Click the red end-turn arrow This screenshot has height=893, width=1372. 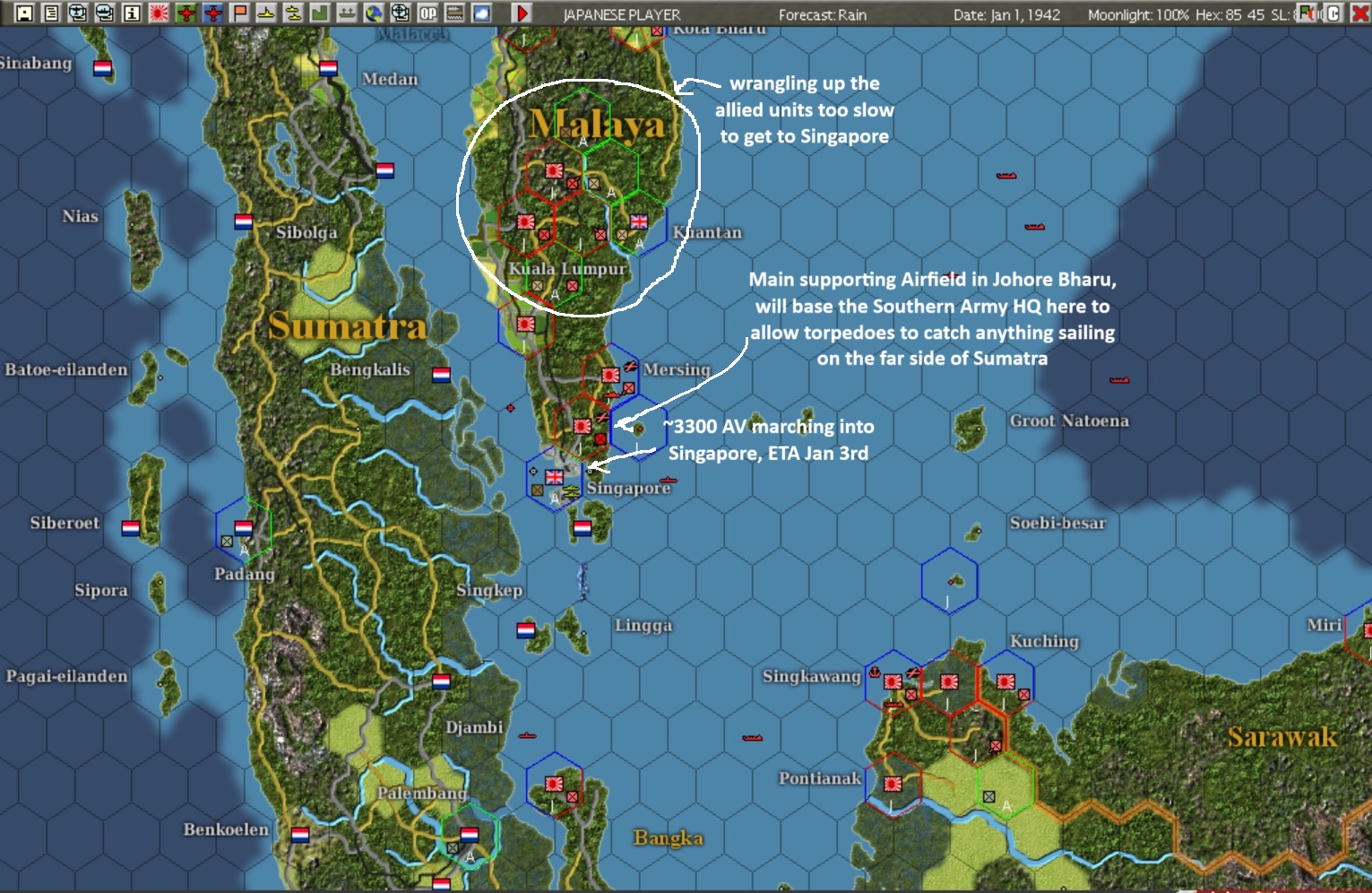[x=522, y=13]
